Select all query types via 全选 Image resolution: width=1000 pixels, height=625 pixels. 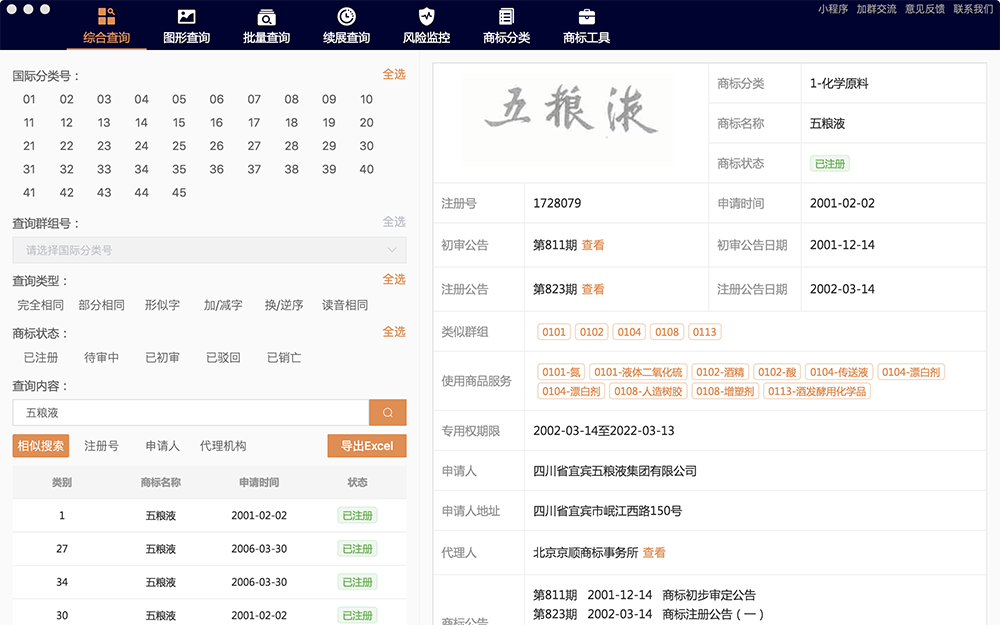click(x=394, y=279)
